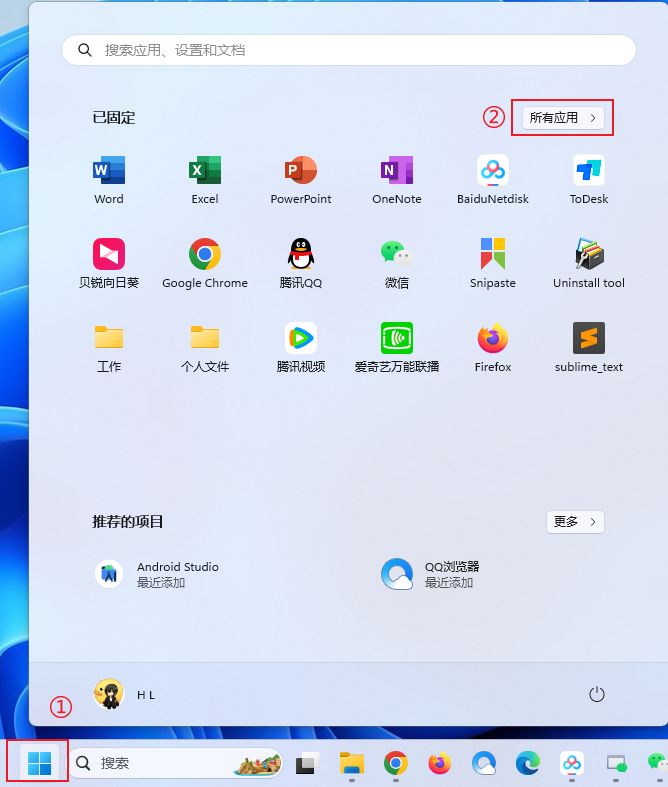This screenshot has width=668, height=787.
Task: Open Task View on the taskbar
Action: click(x=307, y=763)
